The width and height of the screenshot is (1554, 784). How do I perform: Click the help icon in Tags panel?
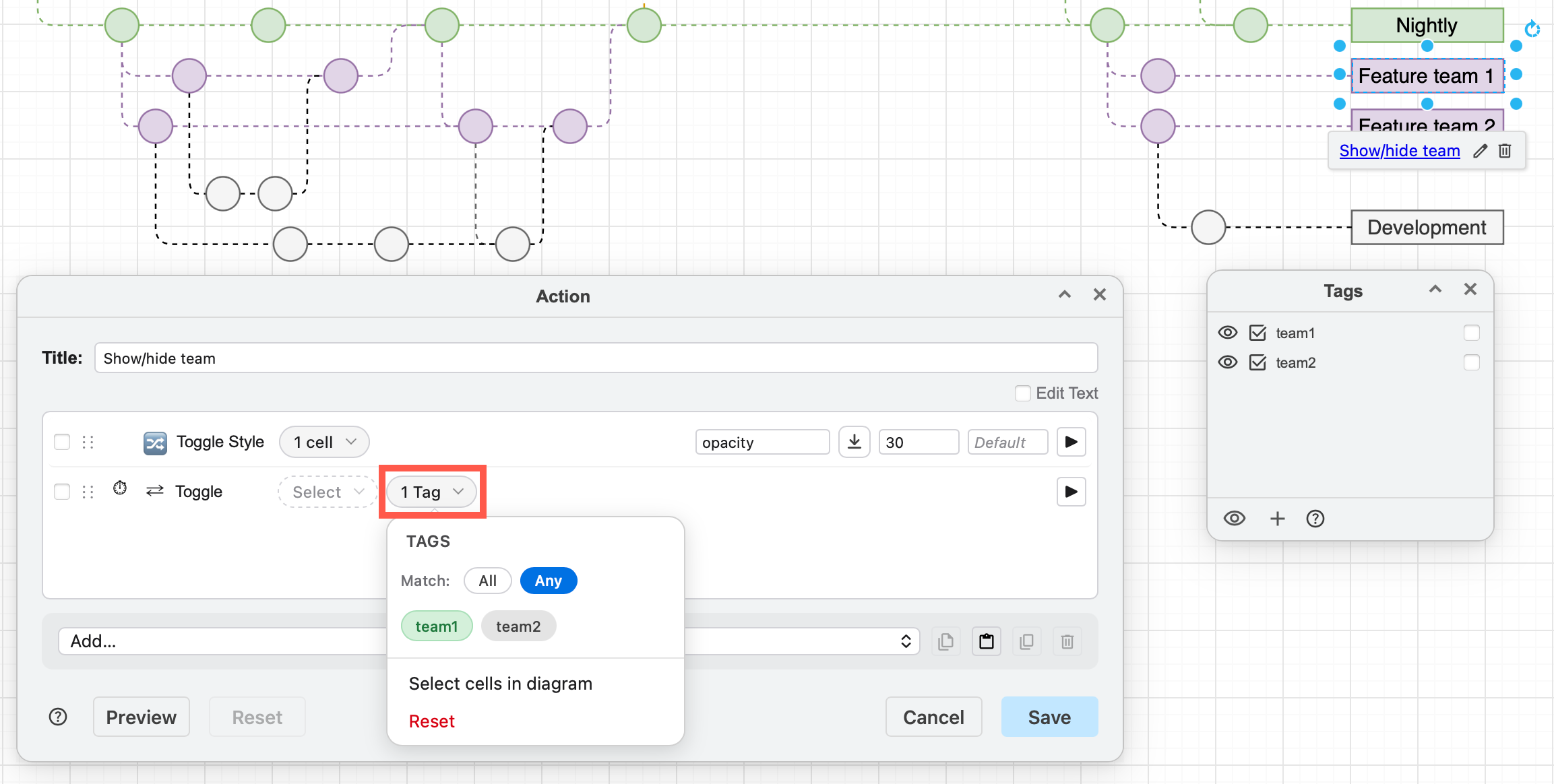coord(1315,519)
